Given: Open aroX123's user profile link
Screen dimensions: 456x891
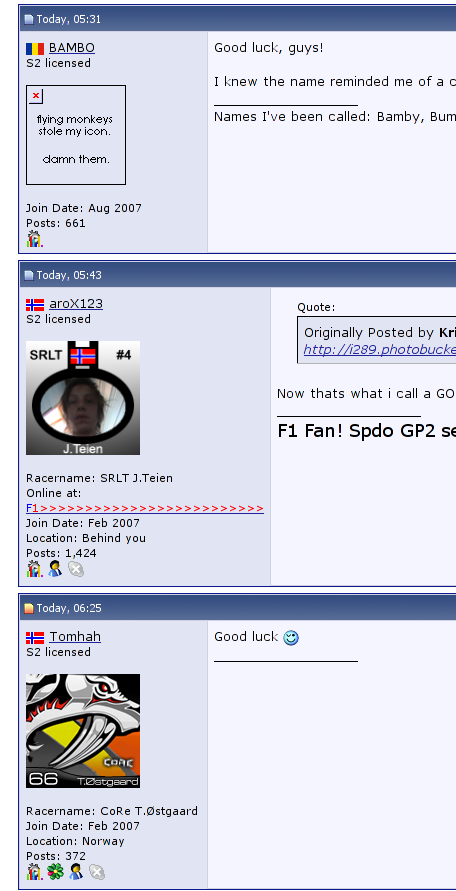Looking at the screenshot, I should [x=76, y=304].
